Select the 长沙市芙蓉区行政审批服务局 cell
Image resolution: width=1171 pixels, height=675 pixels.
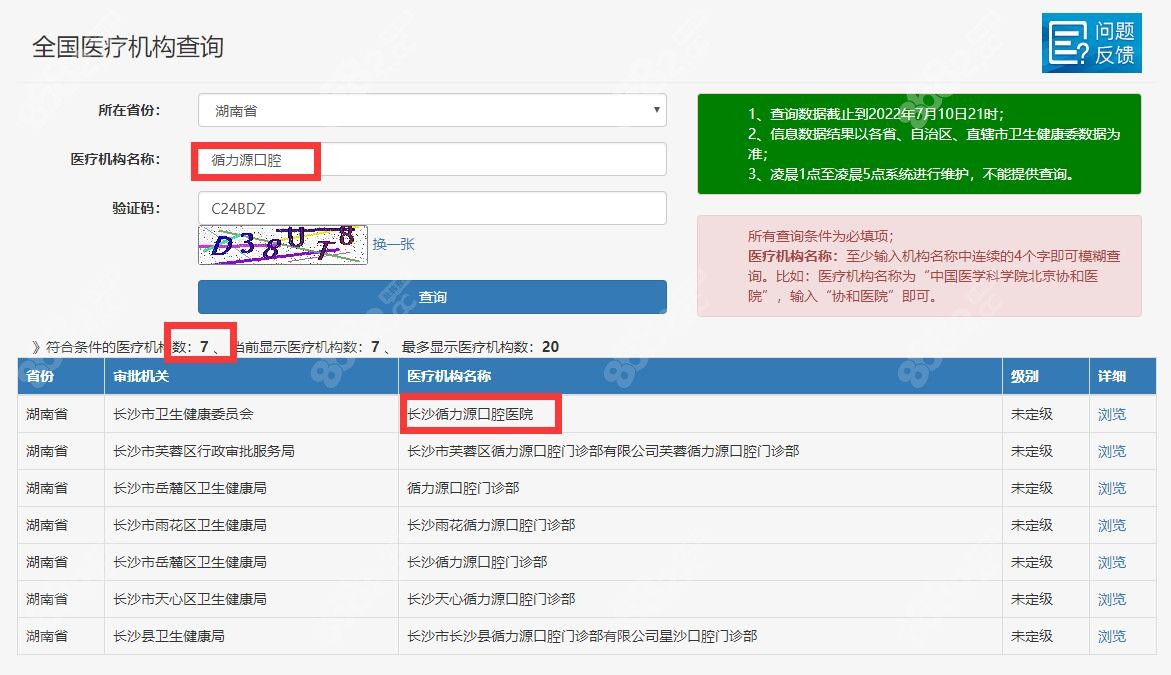[251, 452]
